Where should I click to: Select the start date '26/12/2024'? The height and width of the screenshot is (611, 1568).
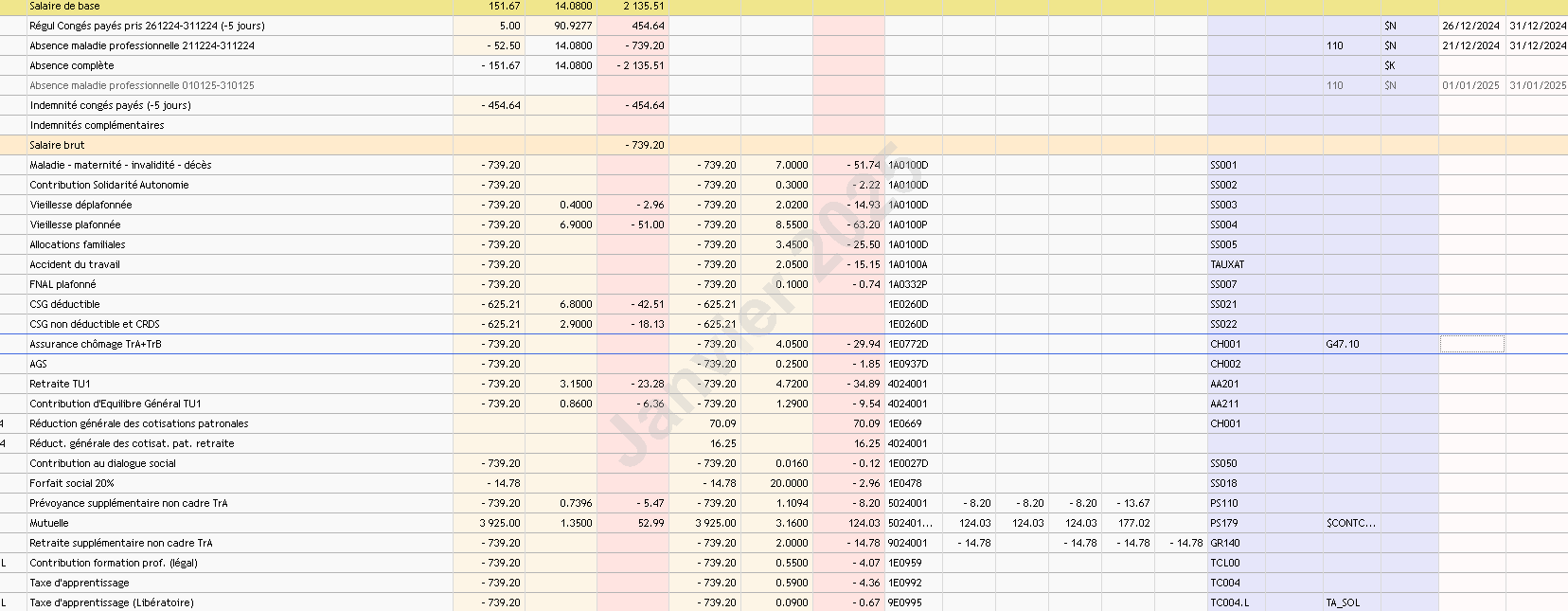coord(1471,26)
